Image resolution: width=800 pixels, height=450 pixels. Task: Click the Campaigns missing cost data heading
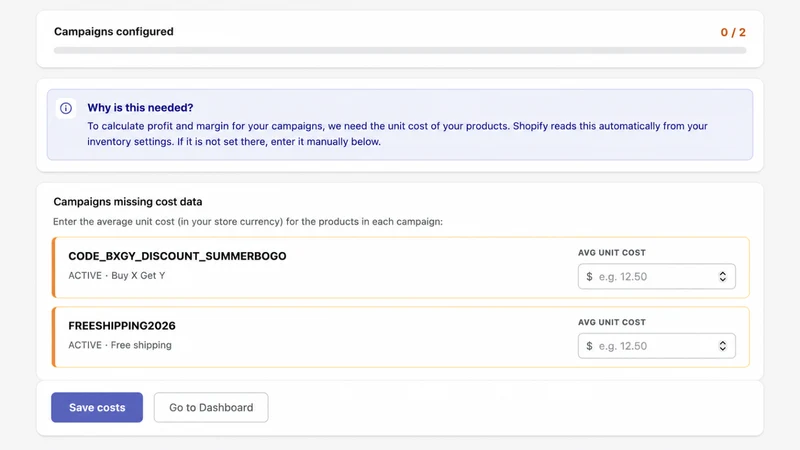(128, 202)
